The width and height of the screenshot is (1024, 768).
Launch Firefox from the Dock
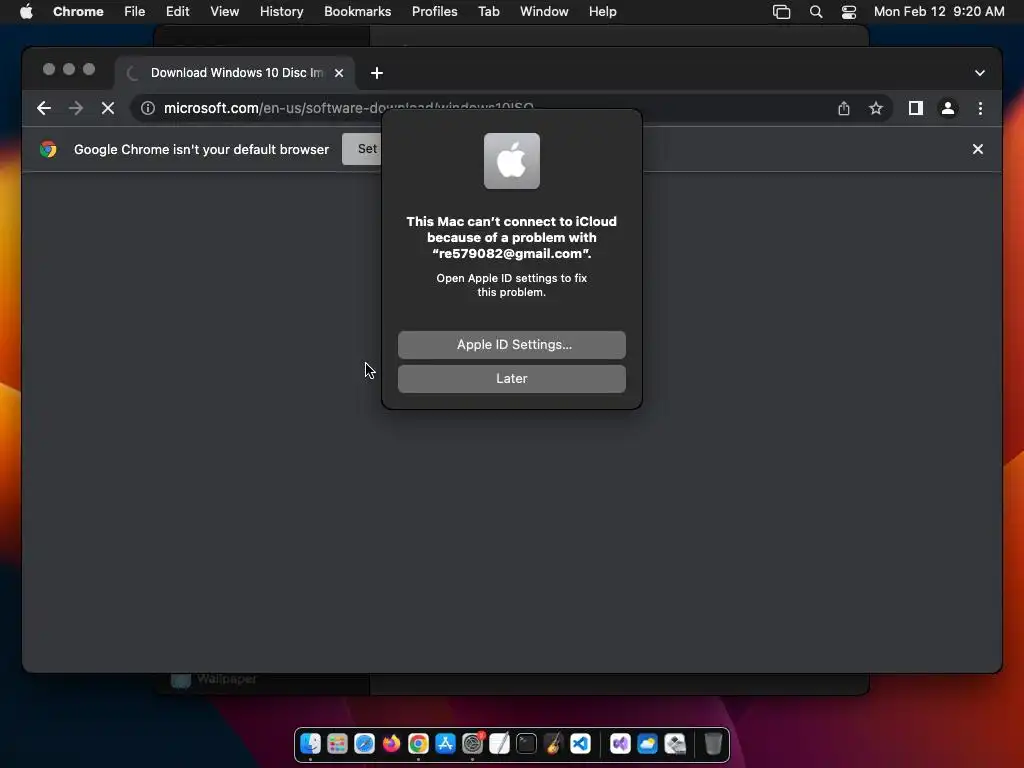pyautogui.click(x=391, y=744)
